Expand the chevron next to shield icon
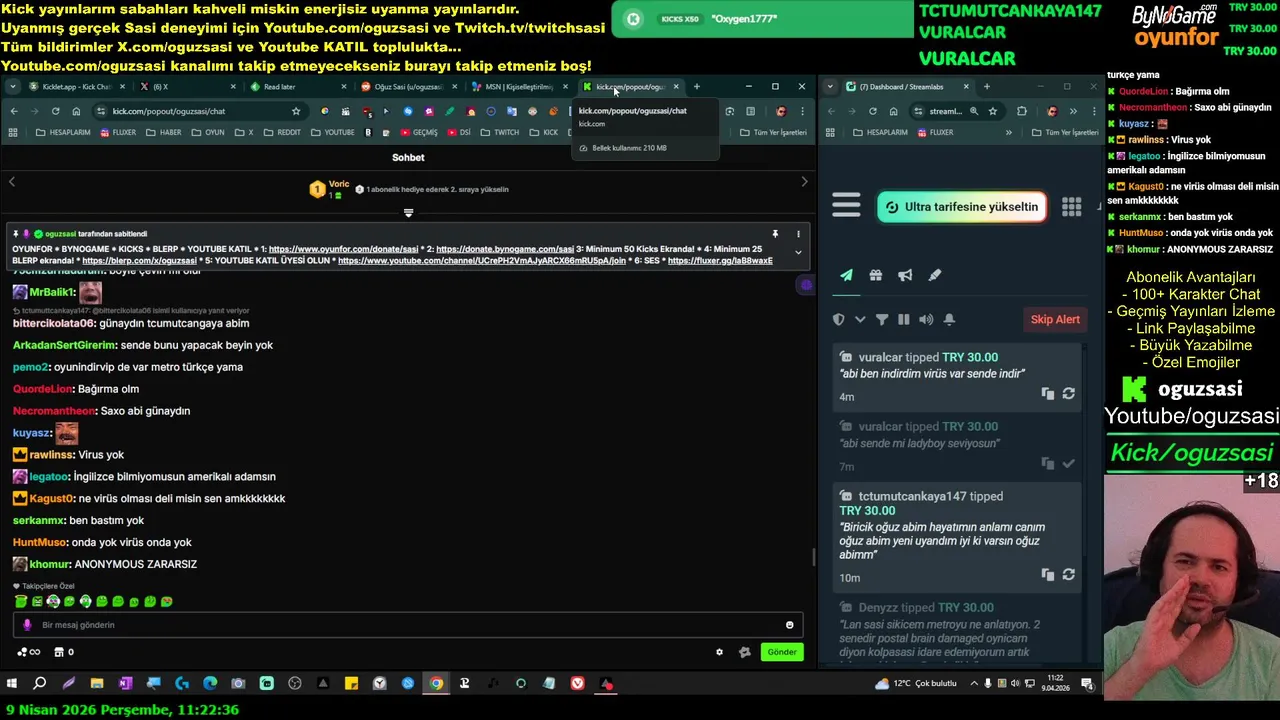The width and height of the screenshot is (1280, 720). tap(860, 319)
